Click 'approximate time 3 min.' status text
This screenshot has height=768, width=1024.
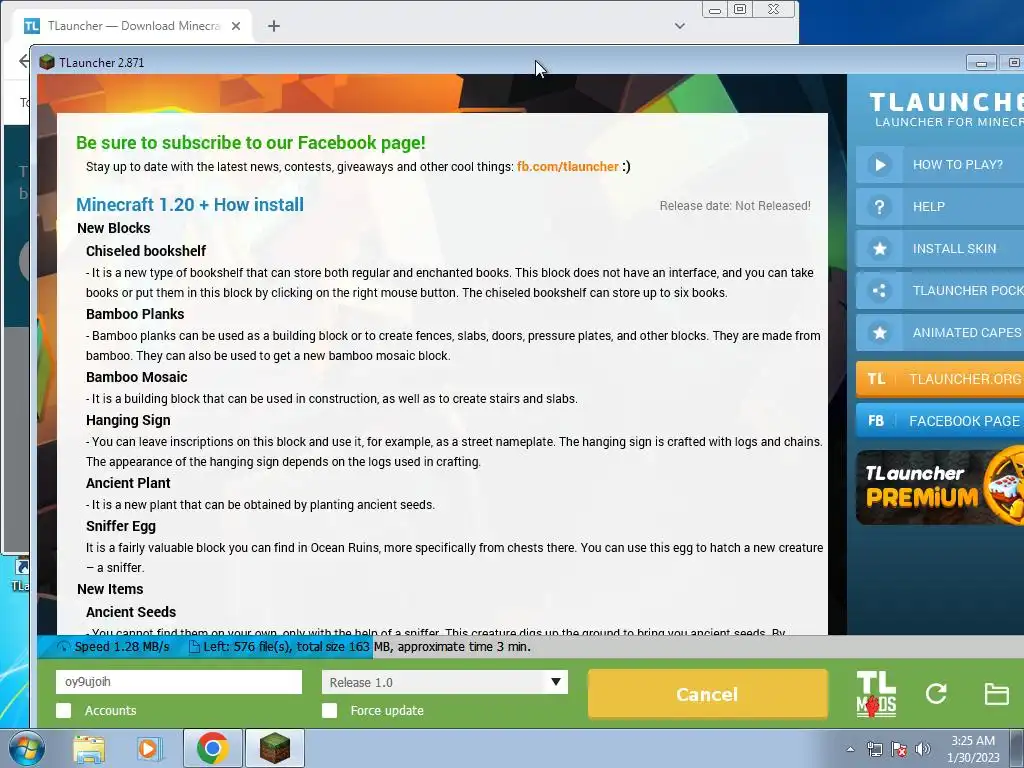464,647
